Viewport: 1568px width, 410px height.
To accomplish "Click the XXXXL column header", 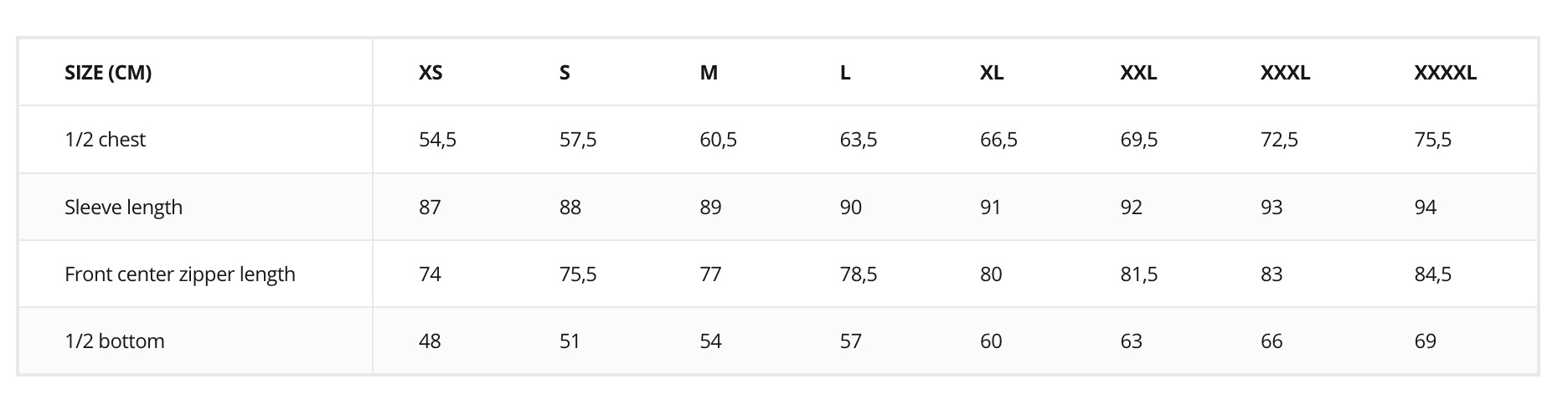I will (x=1445, y=73).
